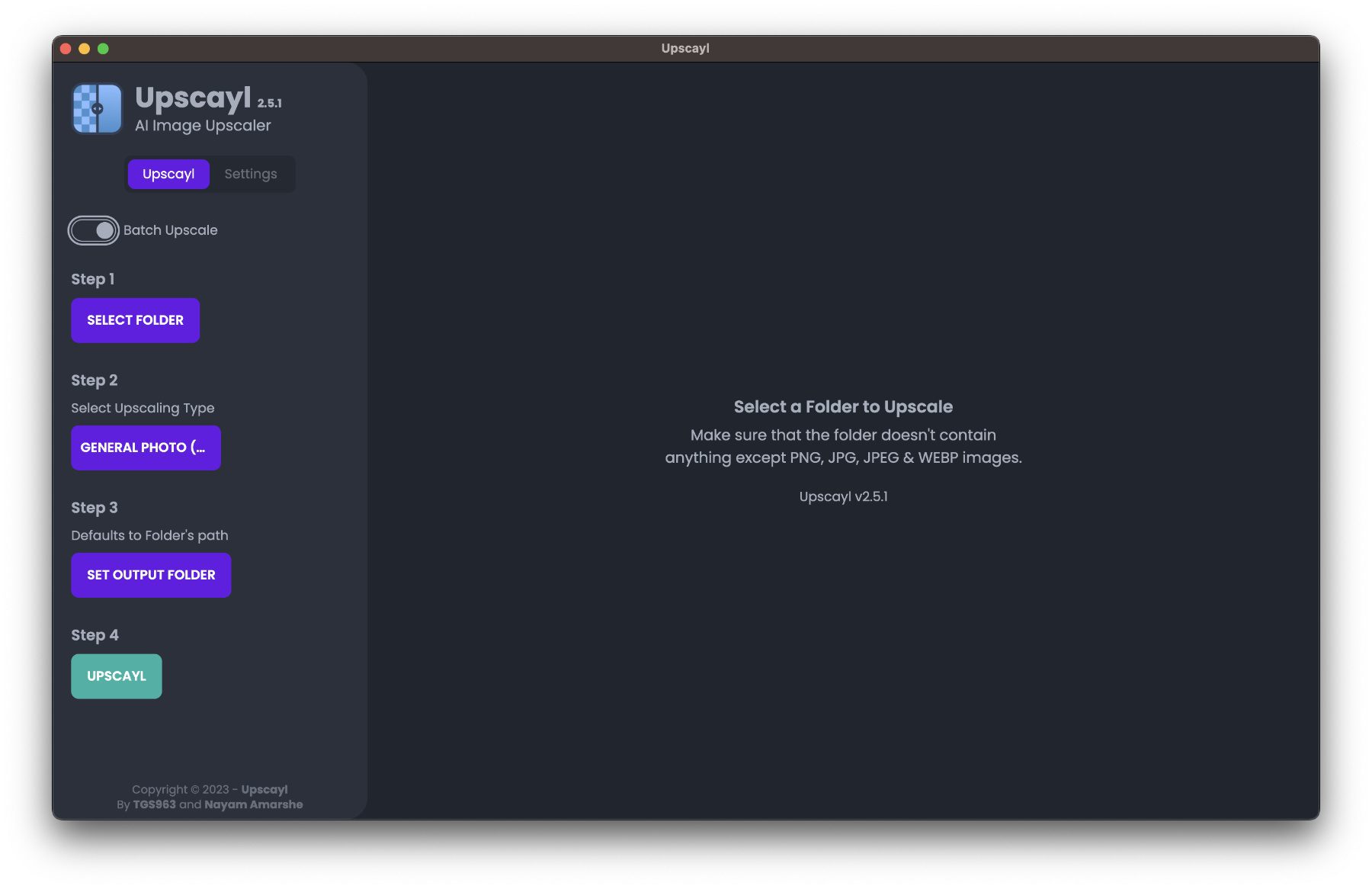Switch to the Settings tab
The image size is (1372, 889).
click(x=250, y=174)
